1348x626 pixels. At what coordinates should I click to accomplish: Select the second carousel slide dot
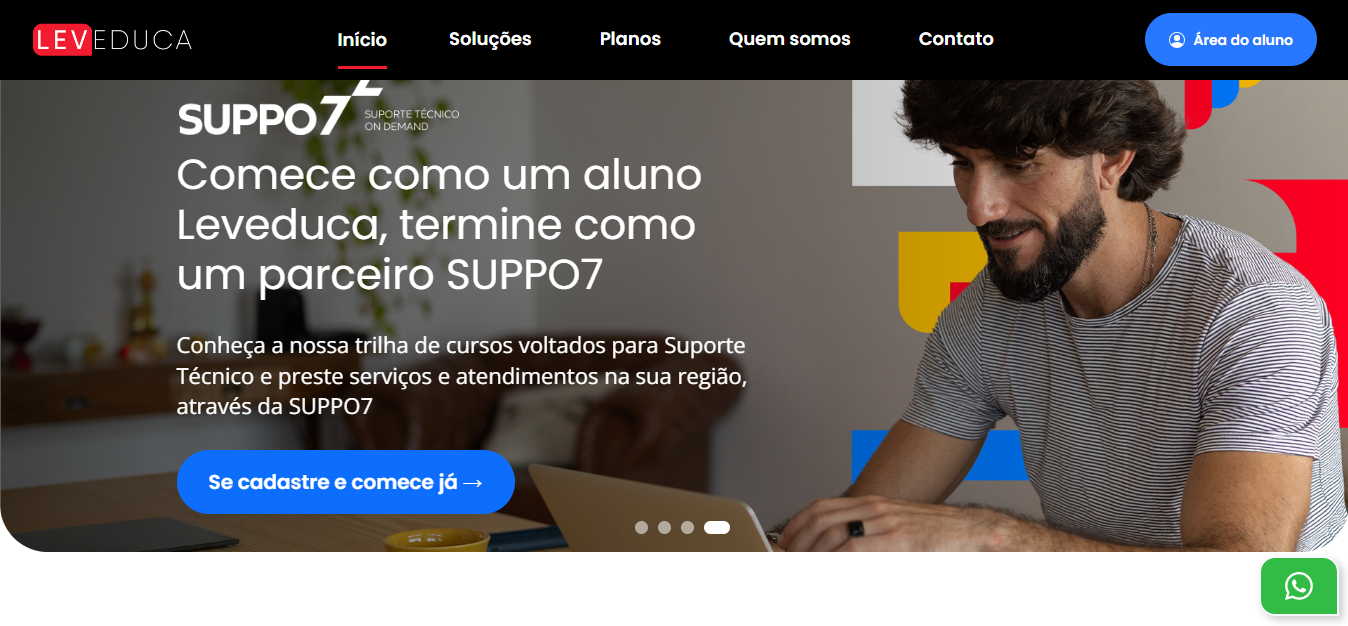coord(664,528)
